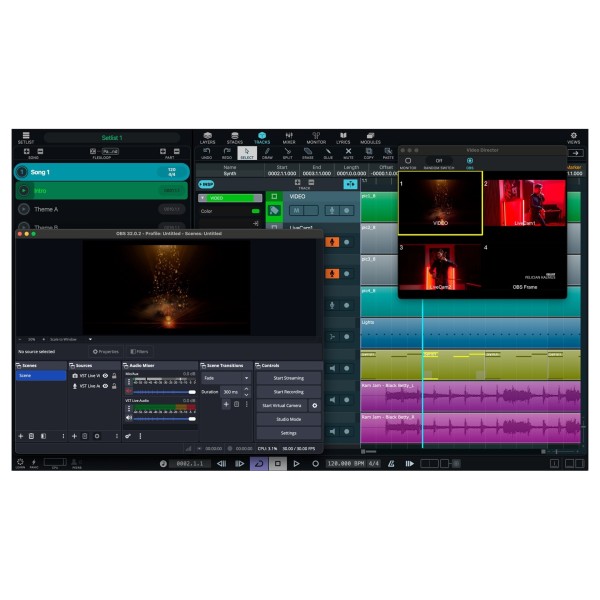Add a scene with the plus icon in OBS Scenes
Viewport: 600px width, 600px height.
(21, 436)
